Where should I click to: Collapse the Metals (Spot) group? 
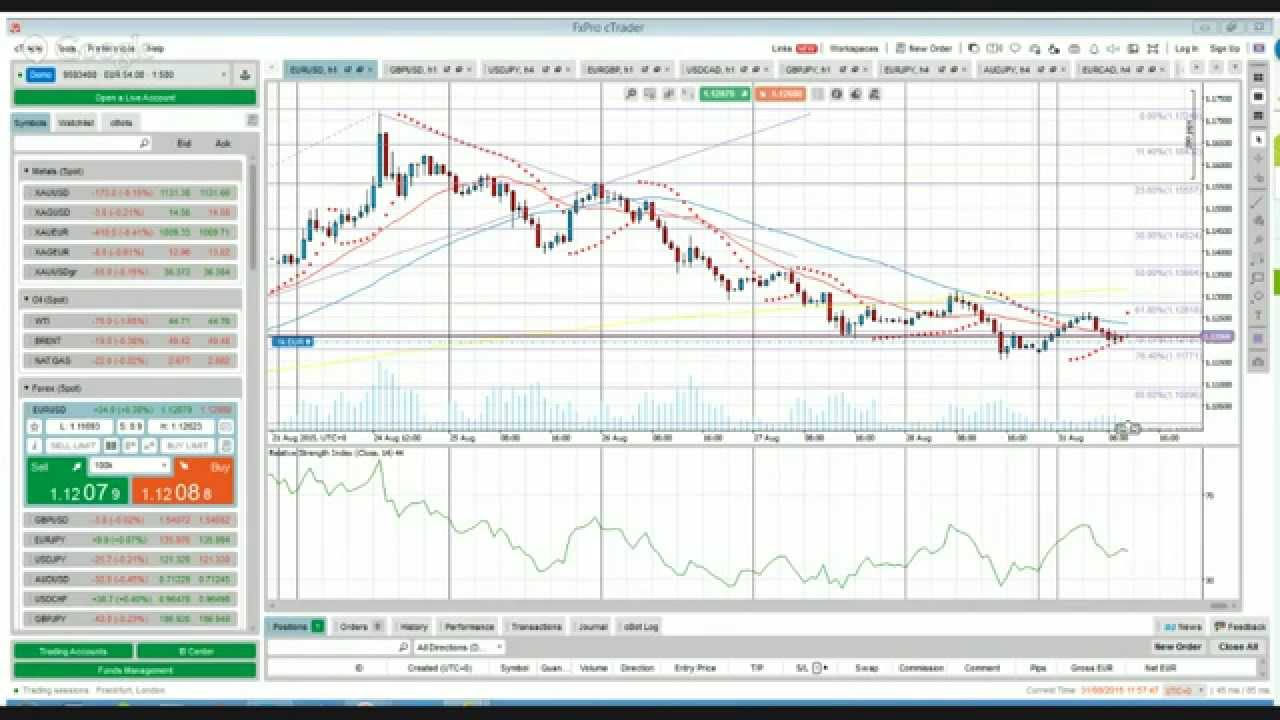click(129, 171)
